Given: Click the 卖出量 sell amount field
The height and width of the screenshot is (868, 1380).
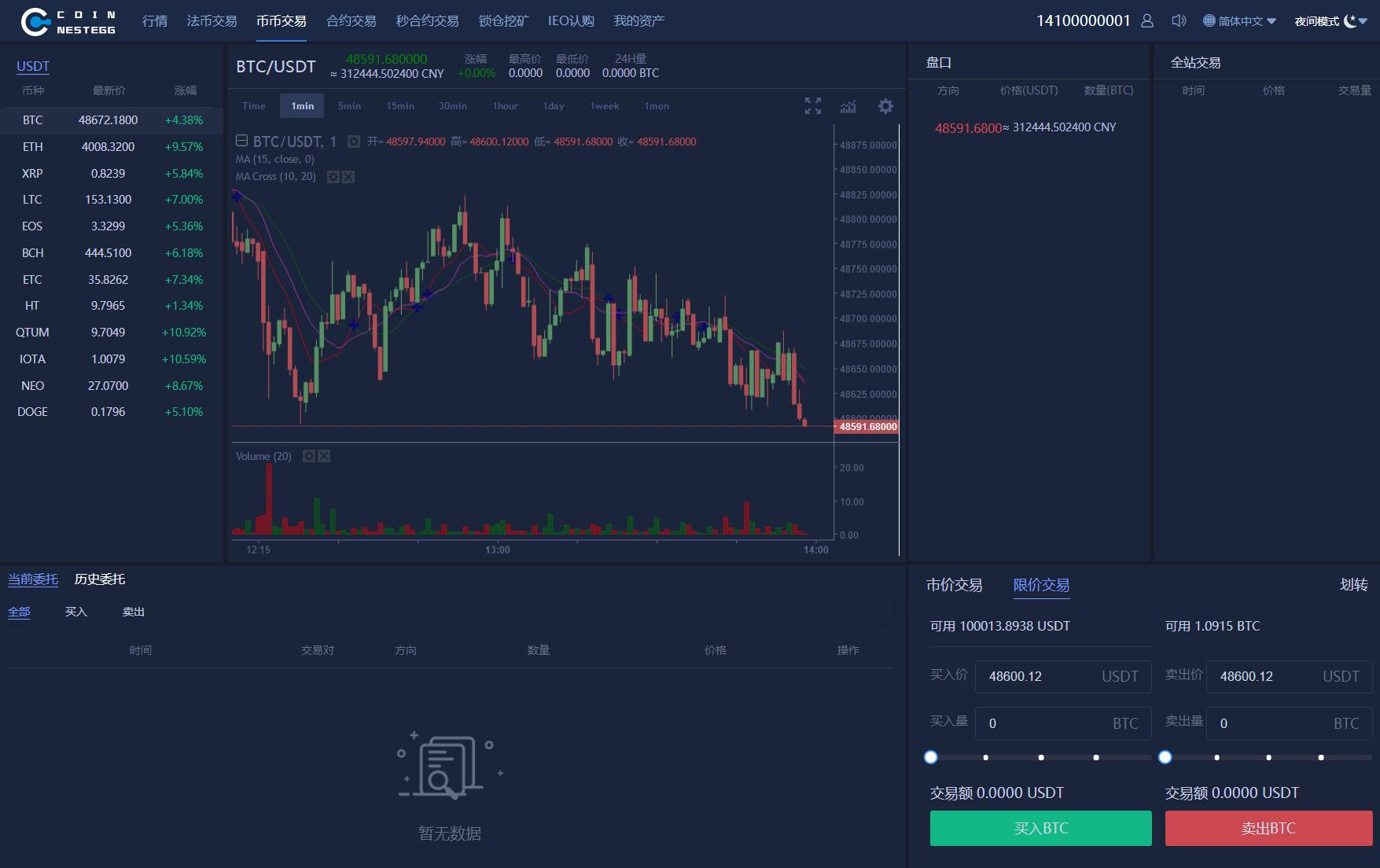Looking at the screenshot, I should pos(1290,723).
